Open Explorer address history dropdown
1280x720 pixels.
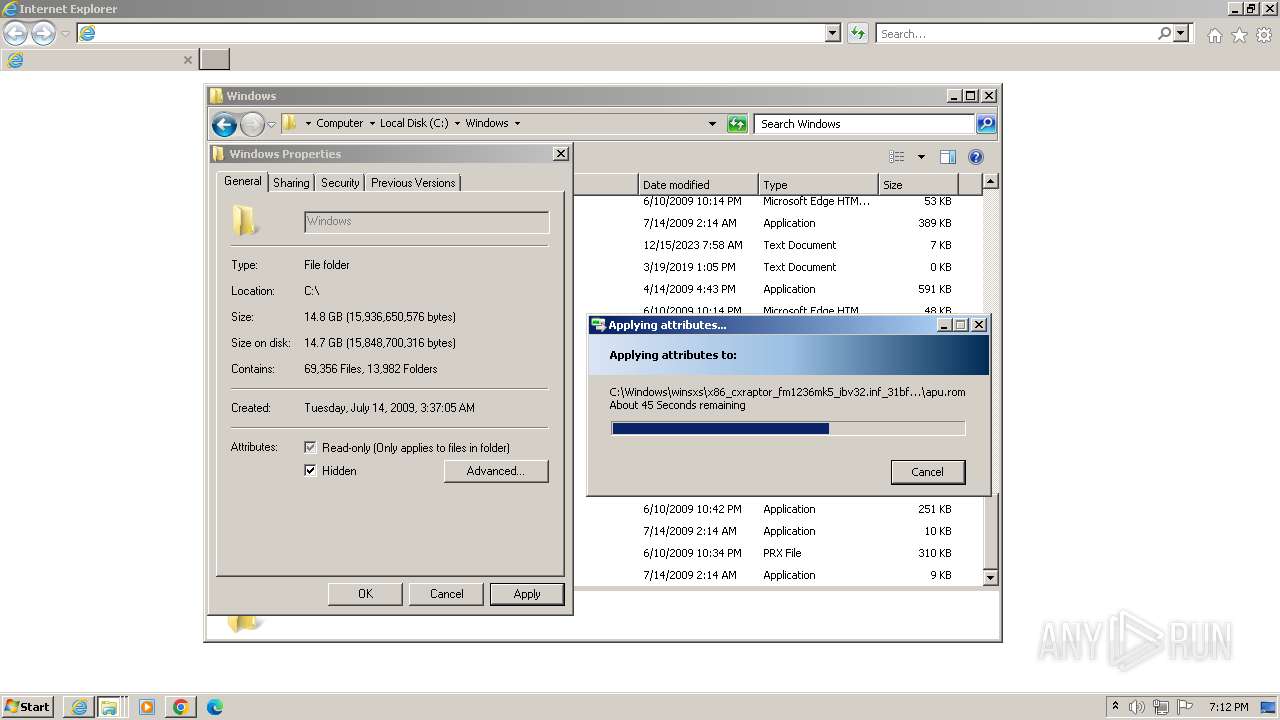pyautogui.click(x=712, y=124)
